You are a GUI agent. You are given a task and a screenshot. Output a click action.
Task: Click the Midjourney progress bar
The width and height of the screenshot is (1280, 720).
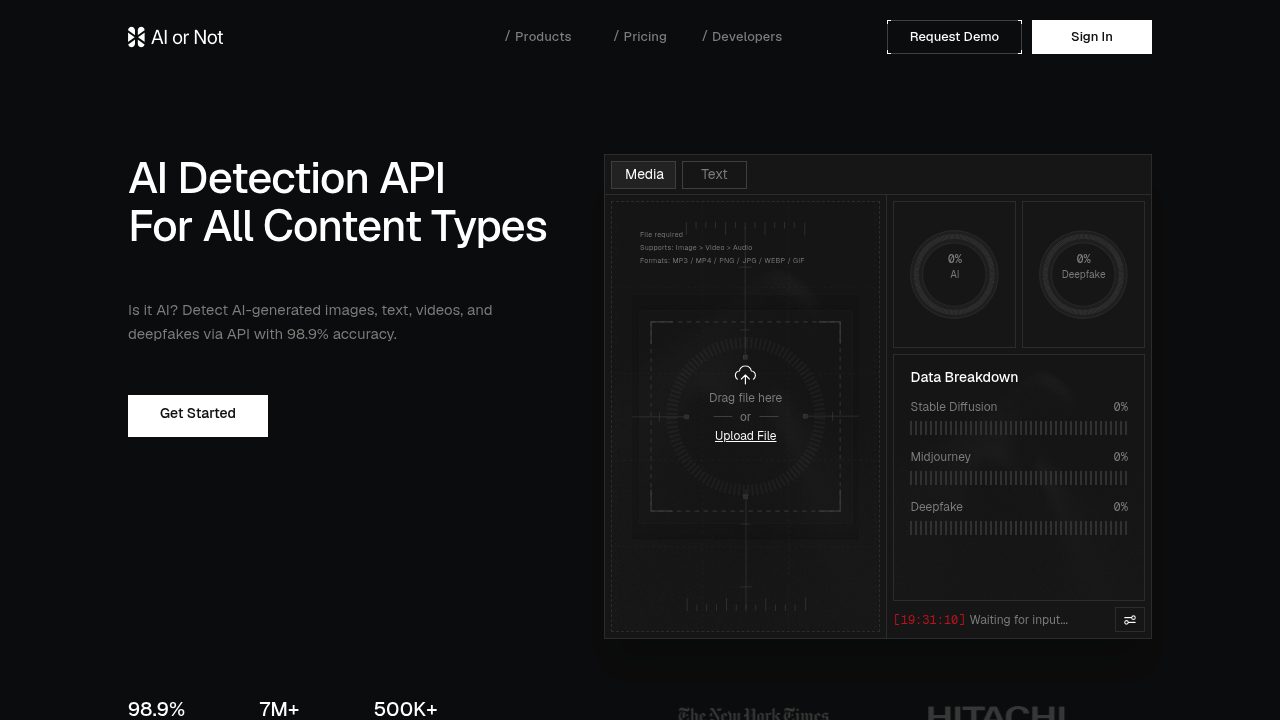pyautogui.click(x=1019, y=478)
